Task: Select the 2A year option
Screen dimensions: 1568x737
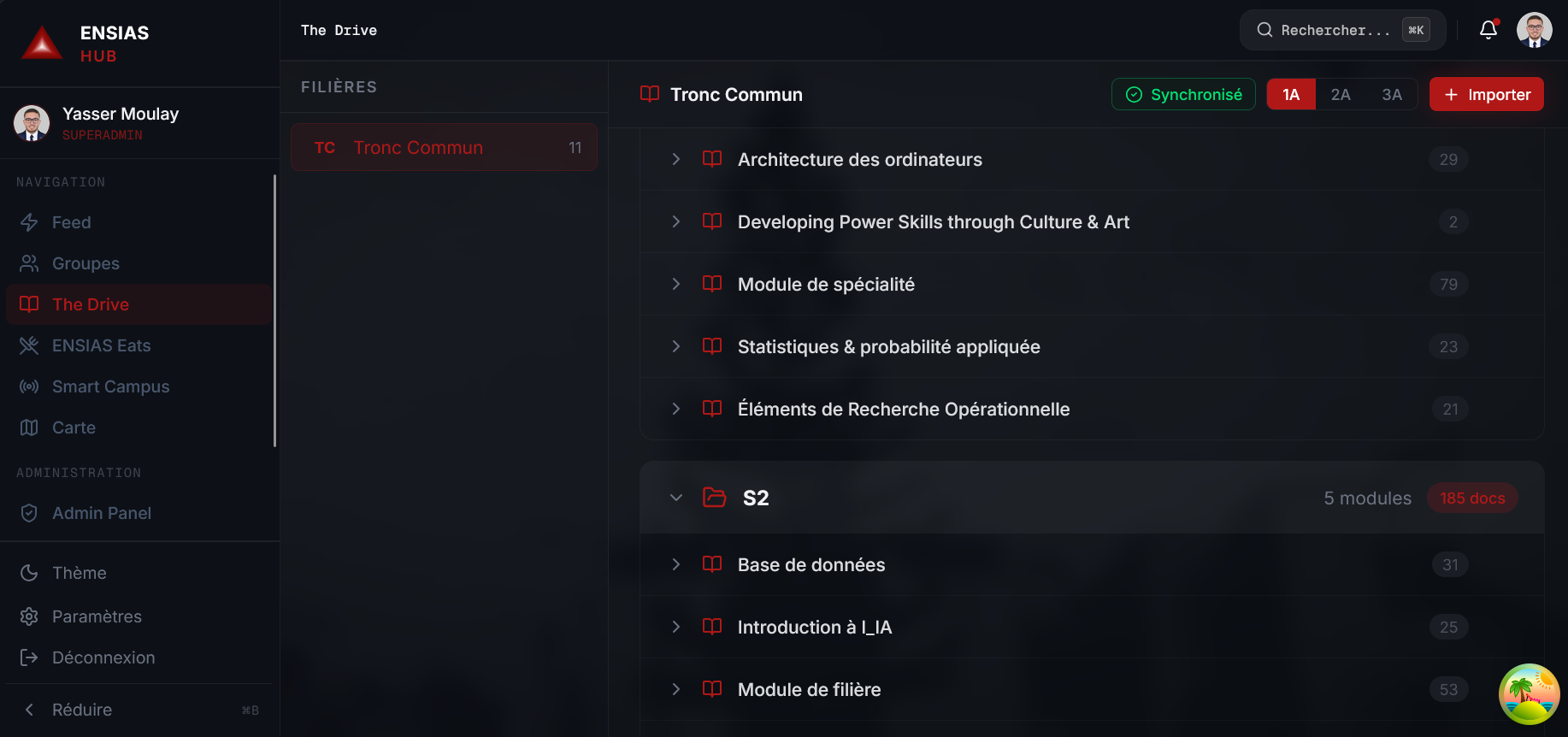Action: [x=1341, y=94]
